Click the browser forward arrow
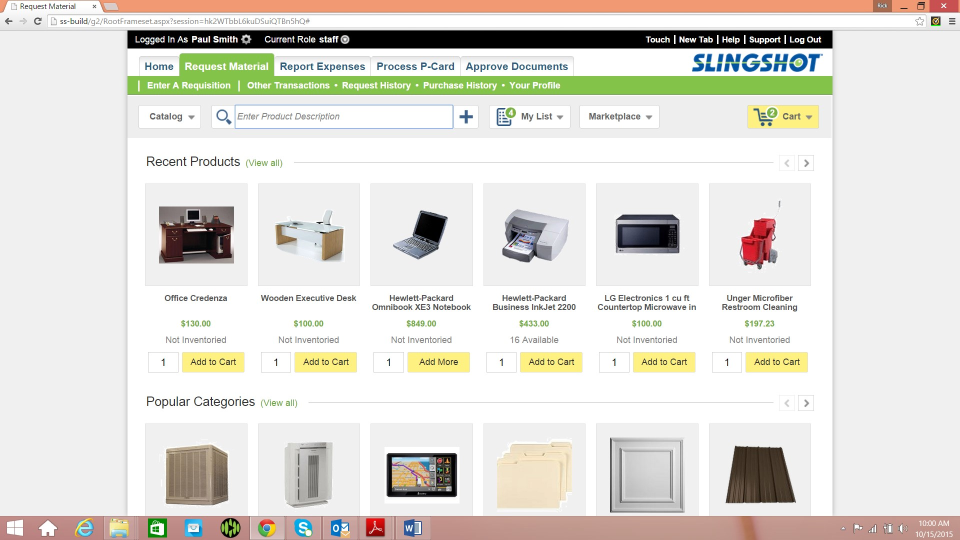 23,21
